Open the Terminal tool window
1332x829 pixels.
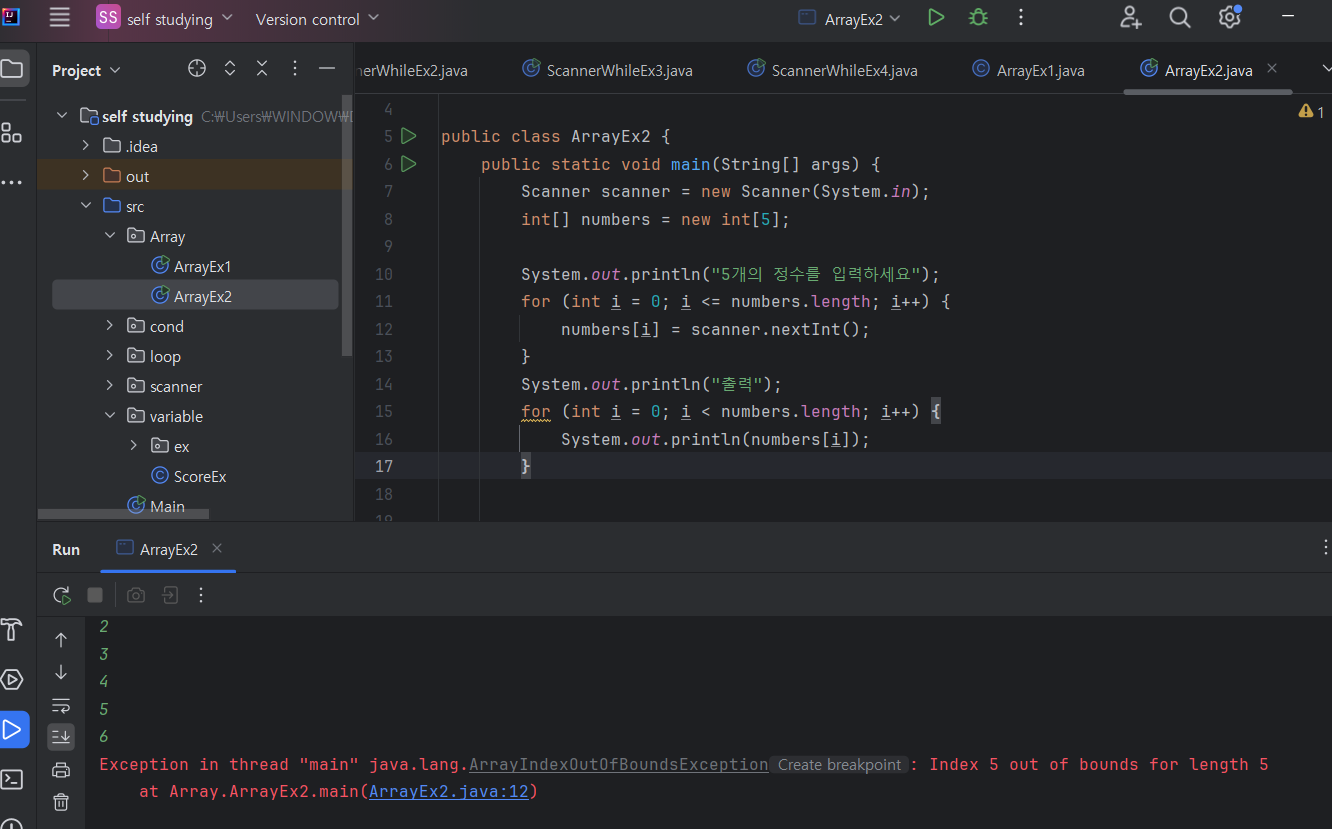[12, 779]
